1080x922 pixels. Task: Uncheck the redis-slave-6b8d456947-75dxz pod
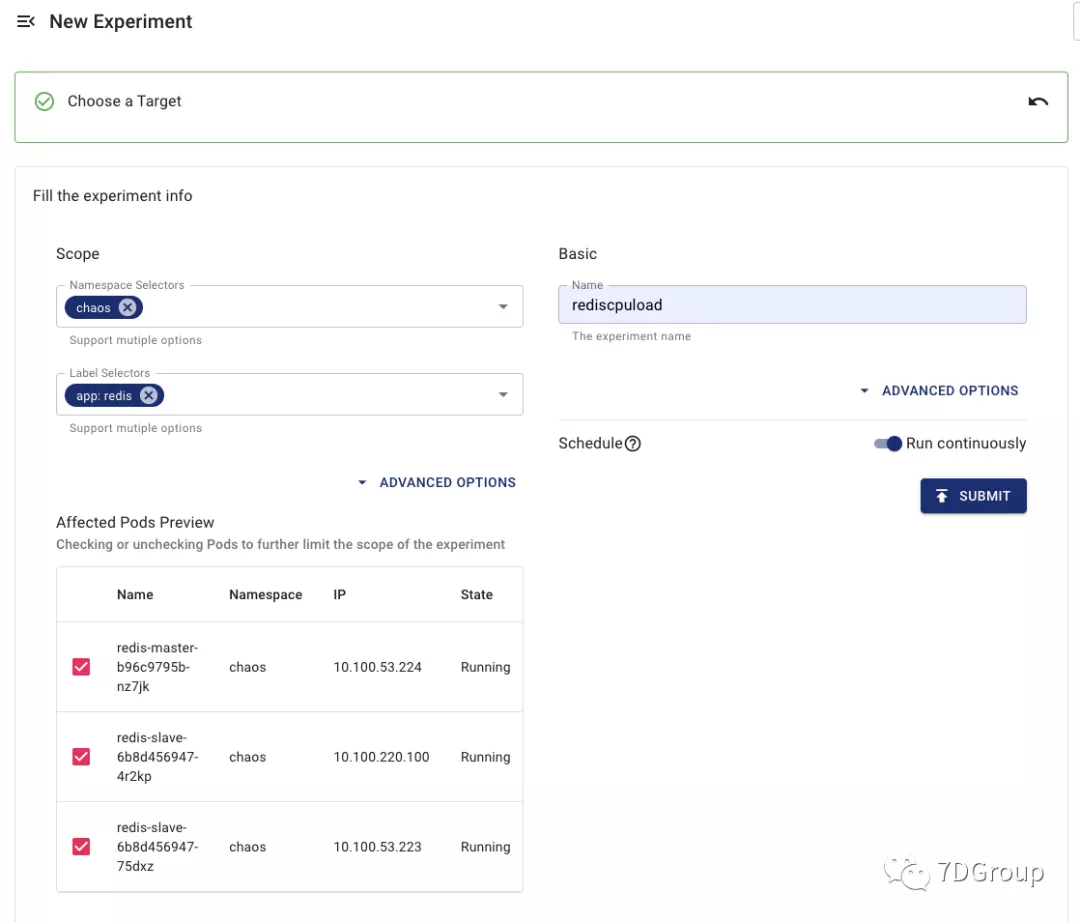pyautogui.click(x=81, y=846)
